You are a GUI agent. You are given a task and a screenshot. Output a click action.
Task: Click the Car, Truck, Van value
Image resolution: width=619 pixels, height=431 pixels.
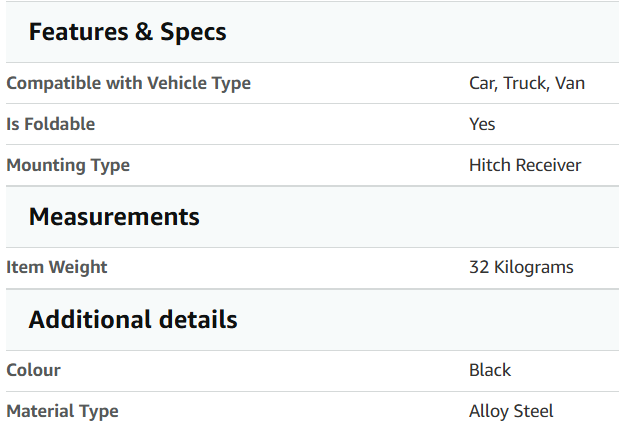tap(527, 83)
